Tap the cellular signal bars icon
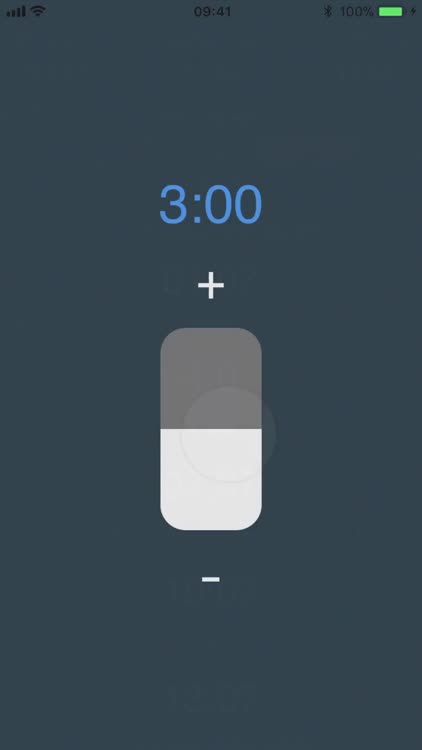422x750 pixels. (16, 11)
